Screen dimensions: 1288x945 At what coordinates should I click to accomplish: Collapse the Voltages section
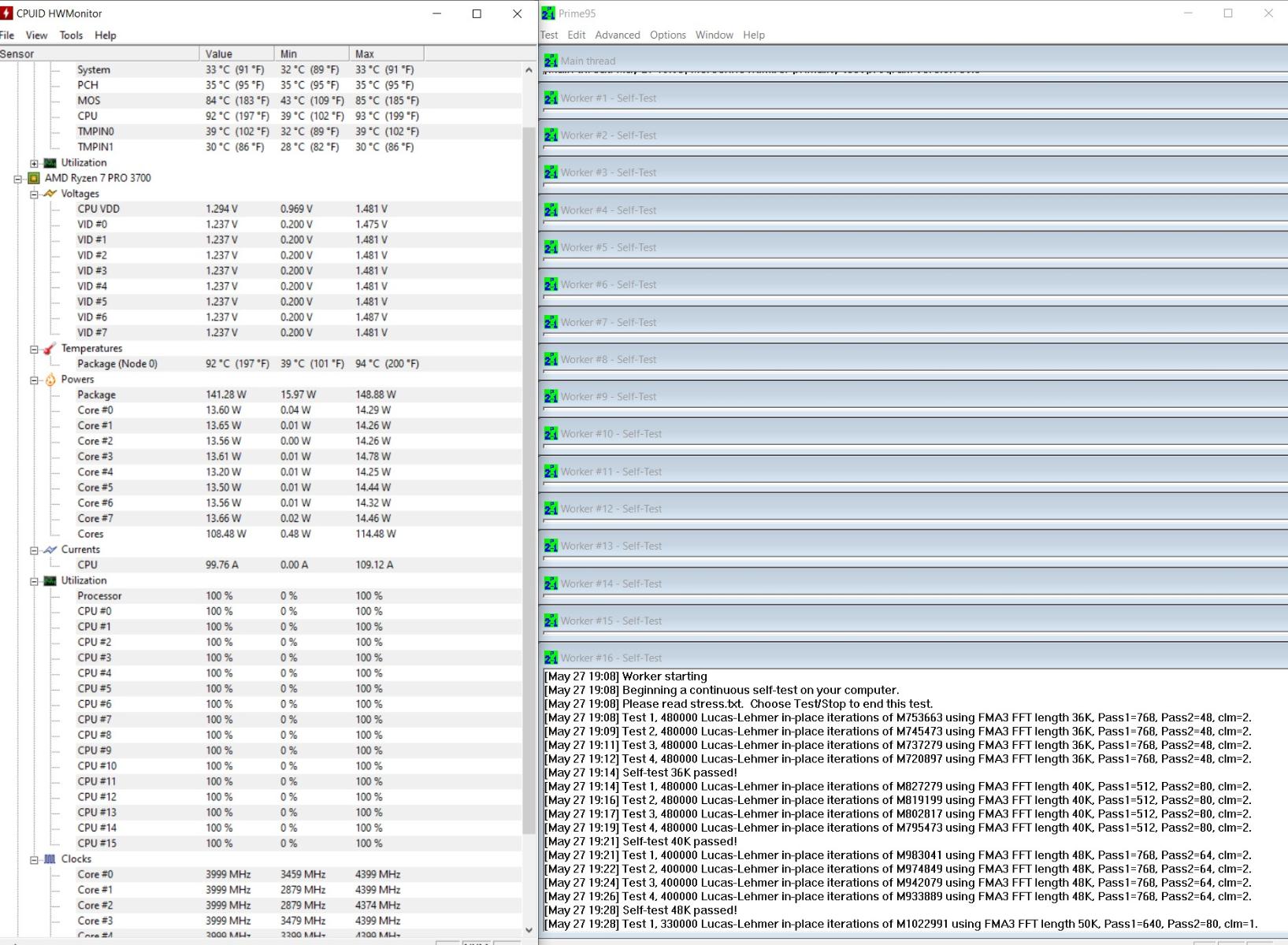coord(34,195)
